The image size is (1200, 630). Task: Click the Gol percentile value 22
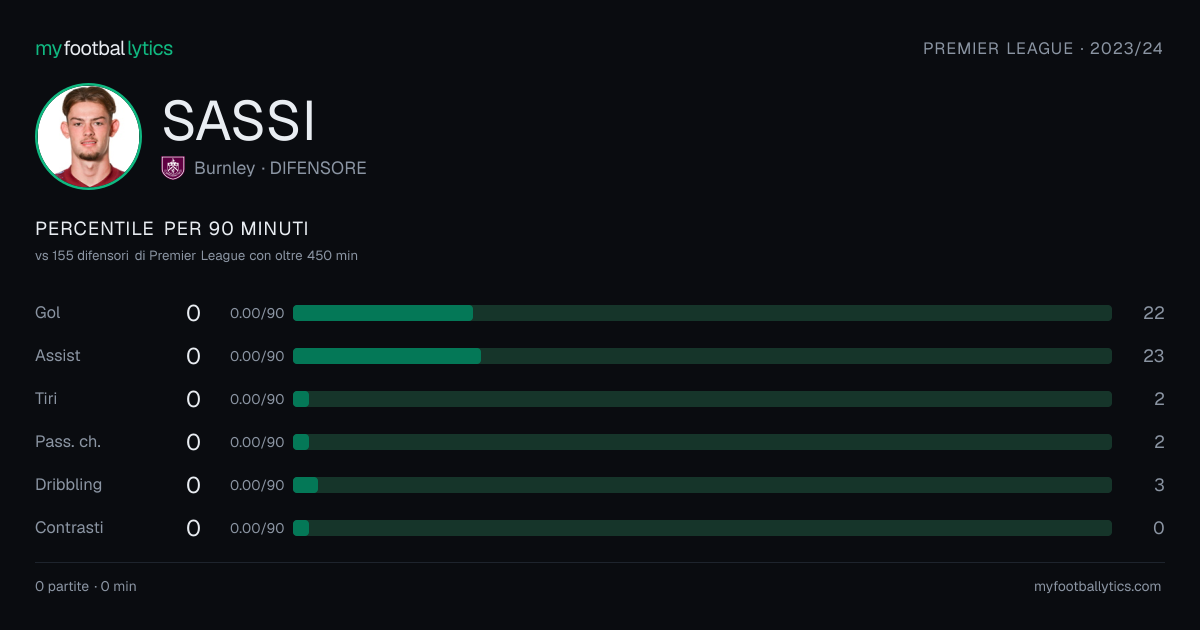1154,313
